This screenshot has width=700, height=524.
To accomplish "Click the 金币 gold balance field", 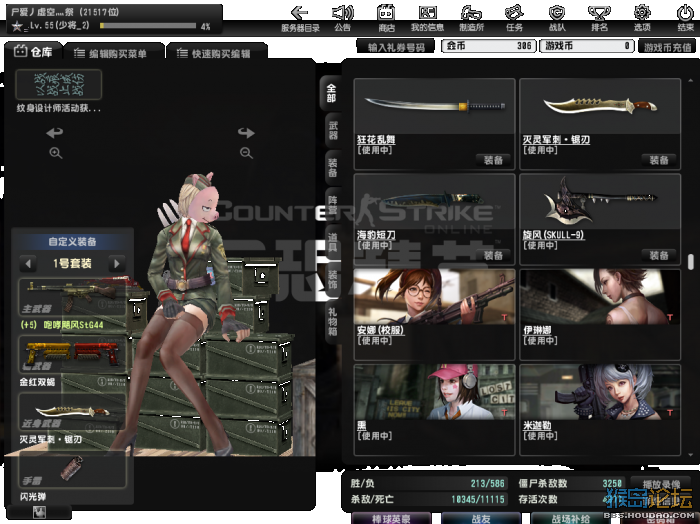I will click(x=488, y=46).
